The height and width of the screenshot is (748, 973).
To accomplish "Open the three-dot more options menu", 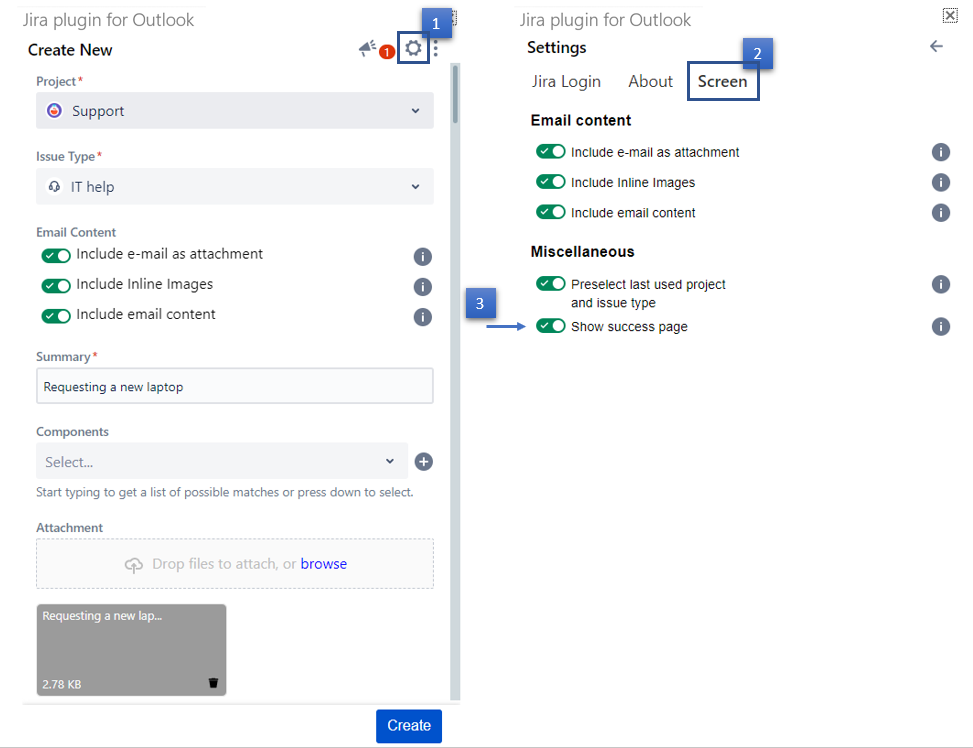I will (x=436, y=49).
